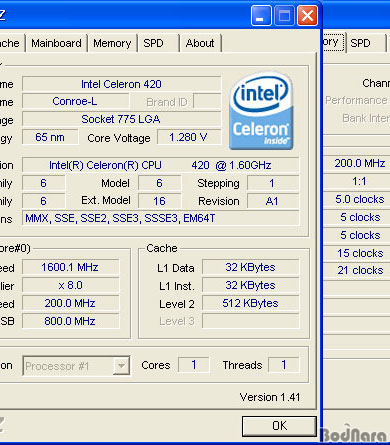Click the Cores count value
The image size is (390, 445).
(194, 365)
